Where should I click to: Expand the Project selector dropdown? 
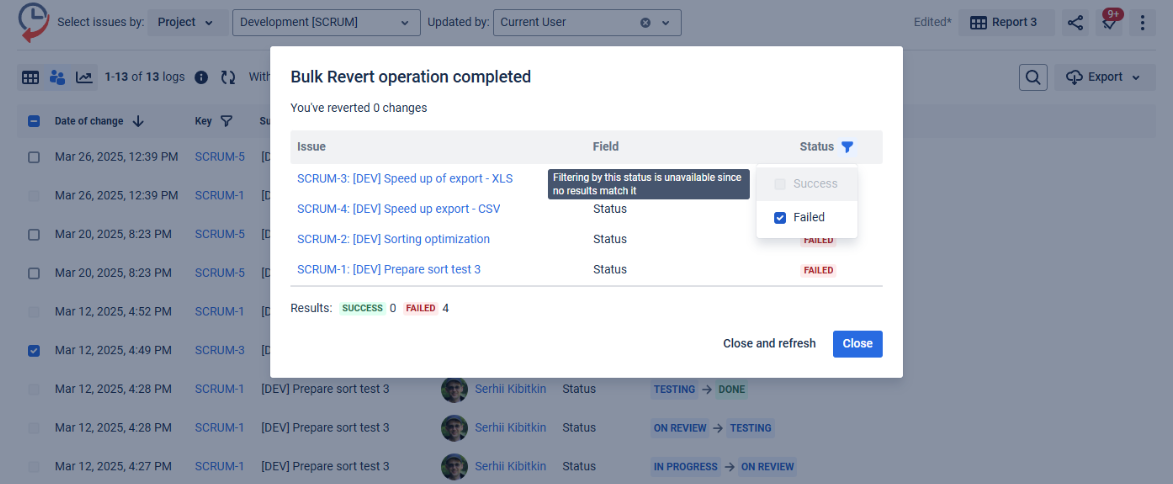(x=186, y=22)
